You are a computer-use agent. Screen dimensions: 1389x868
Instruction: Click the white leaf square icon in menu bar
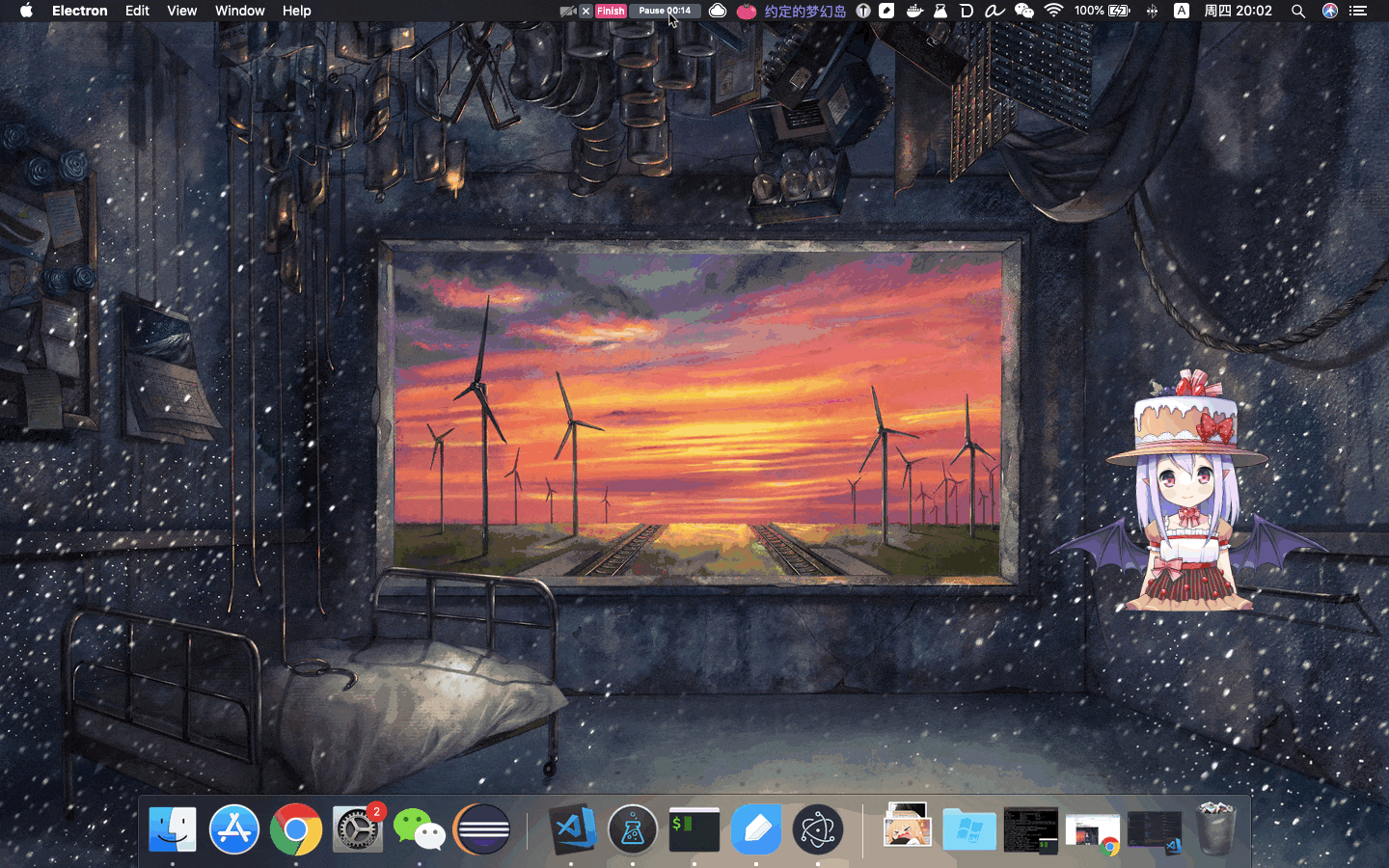[886, 11]
